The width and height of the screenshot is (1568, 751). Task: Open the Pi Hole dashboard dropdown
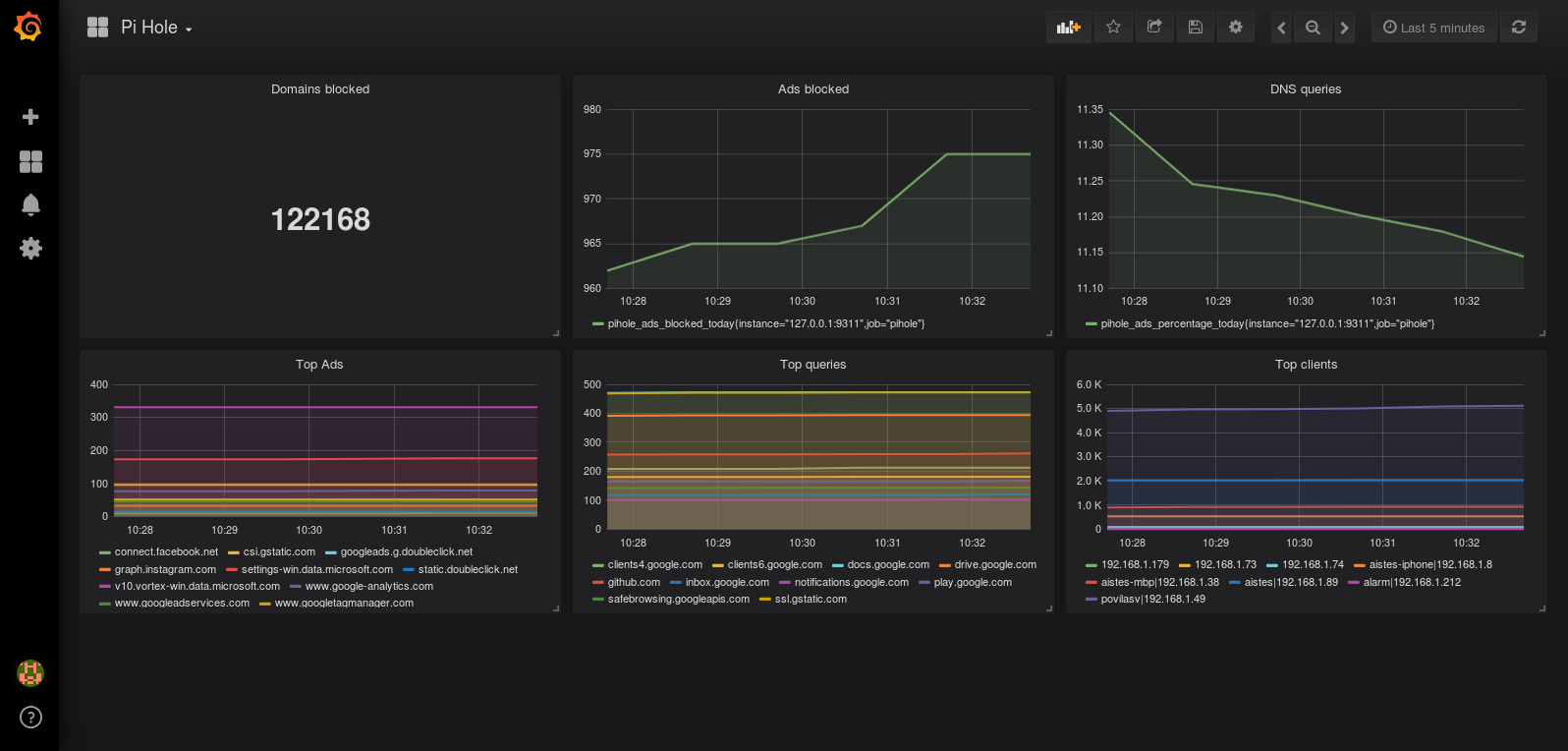[x=156, y=28]
